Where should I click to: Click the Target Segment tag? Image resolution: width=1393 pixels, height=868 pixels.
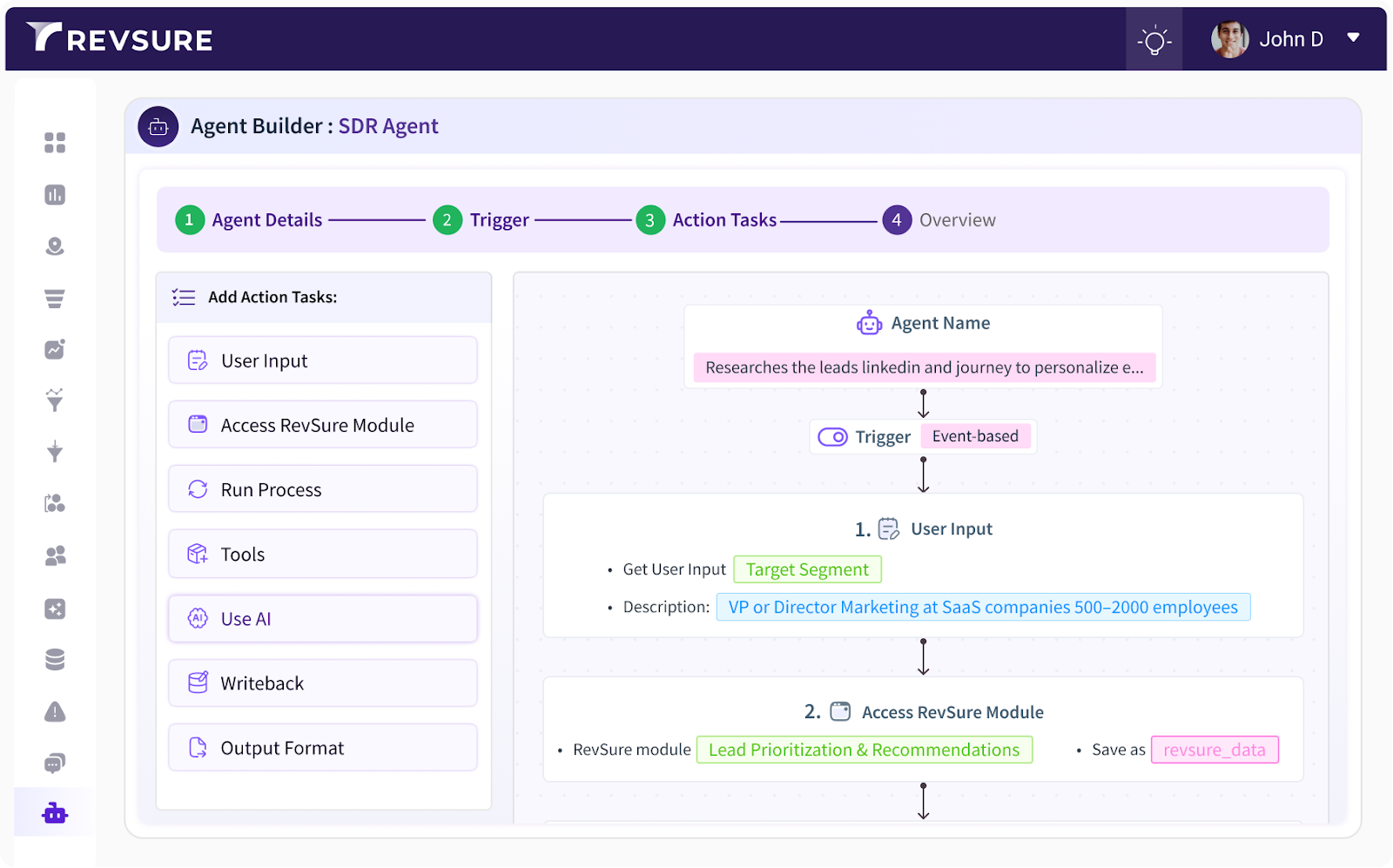point(808,569)
